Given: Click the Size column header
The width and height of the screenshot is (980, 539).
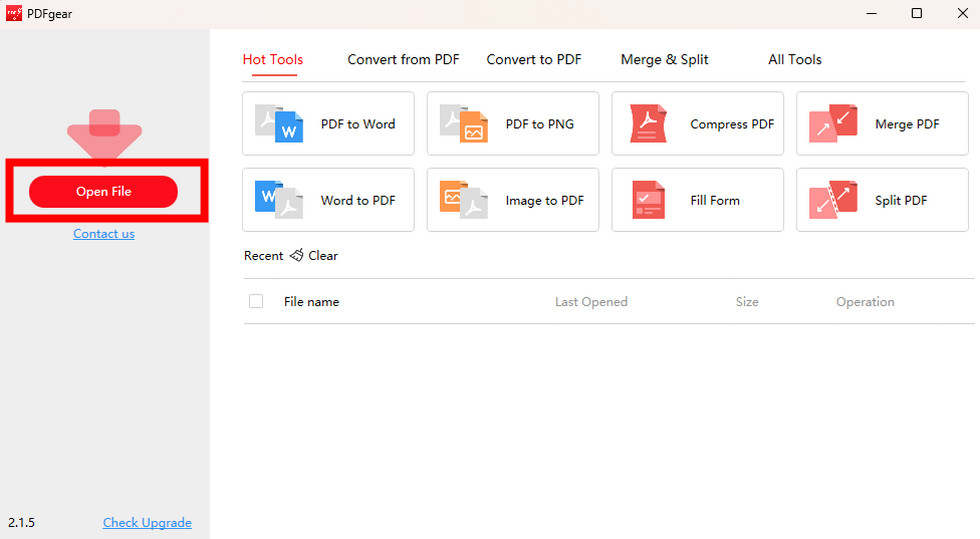Looking at the screenshot, I should [747, 301].
